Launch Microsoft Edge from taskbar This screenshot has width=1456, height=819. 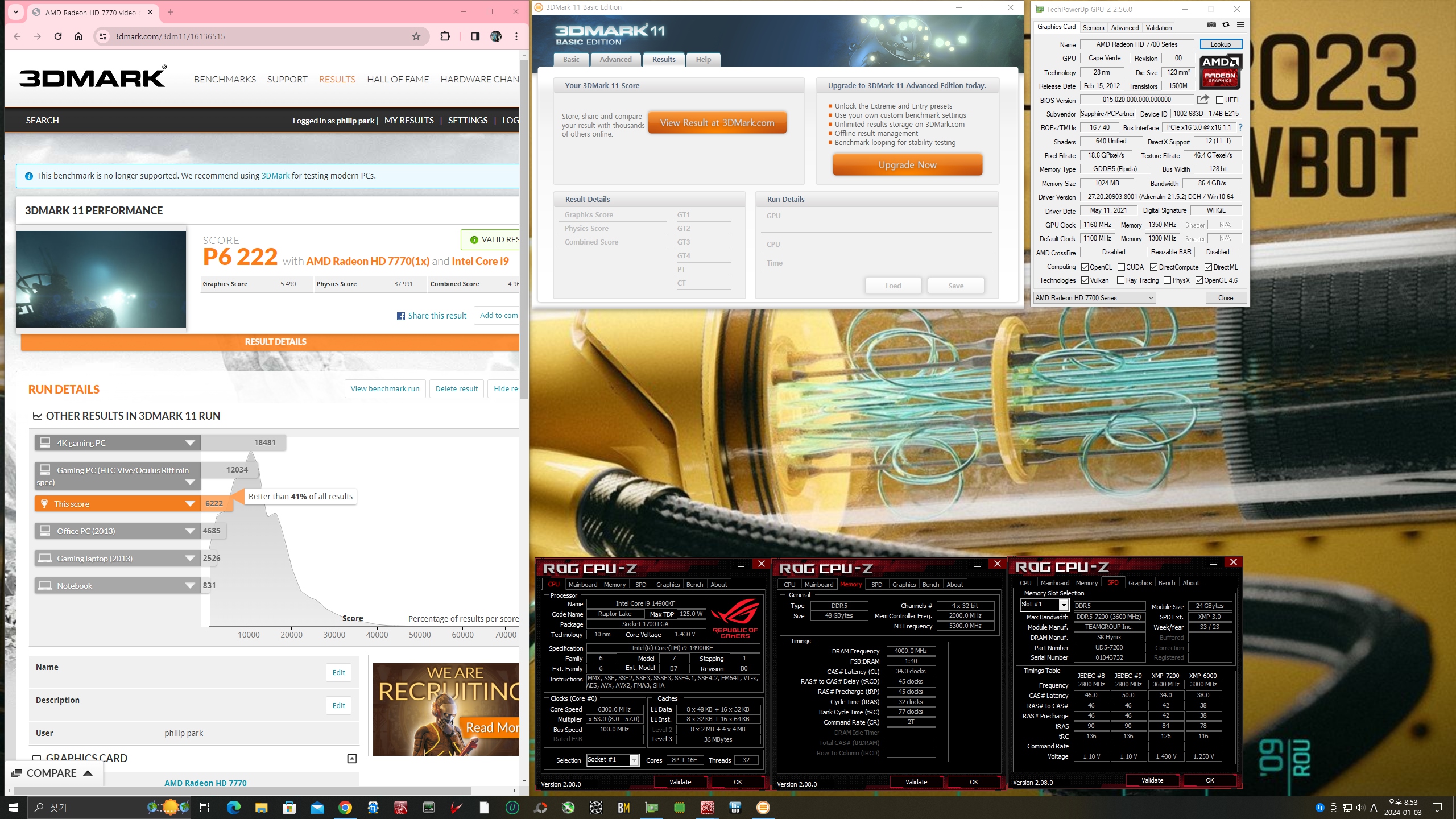click(x=234, y=808)
